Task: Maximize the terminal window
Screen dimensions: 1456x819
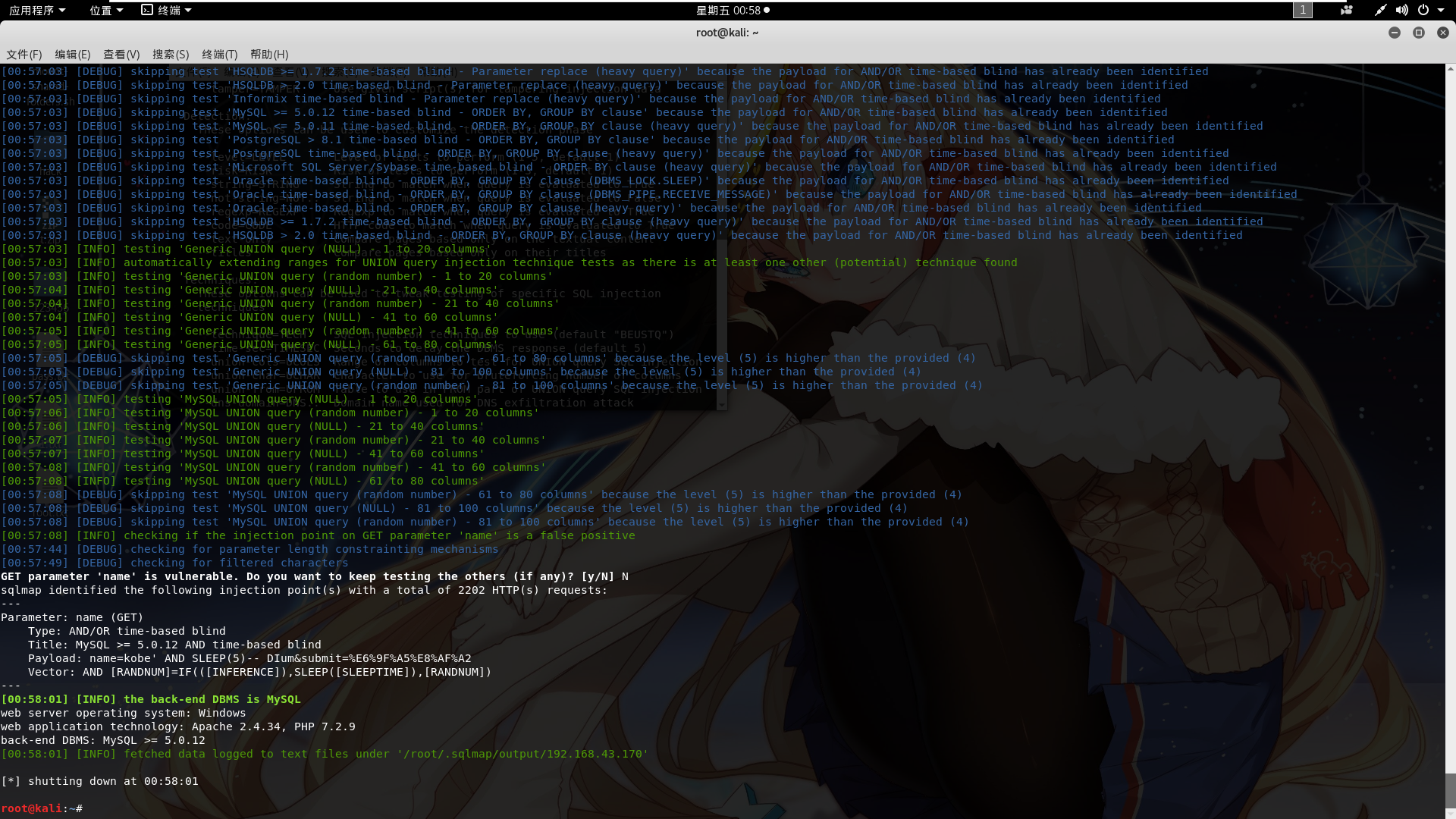Action: pos(1418,33)
